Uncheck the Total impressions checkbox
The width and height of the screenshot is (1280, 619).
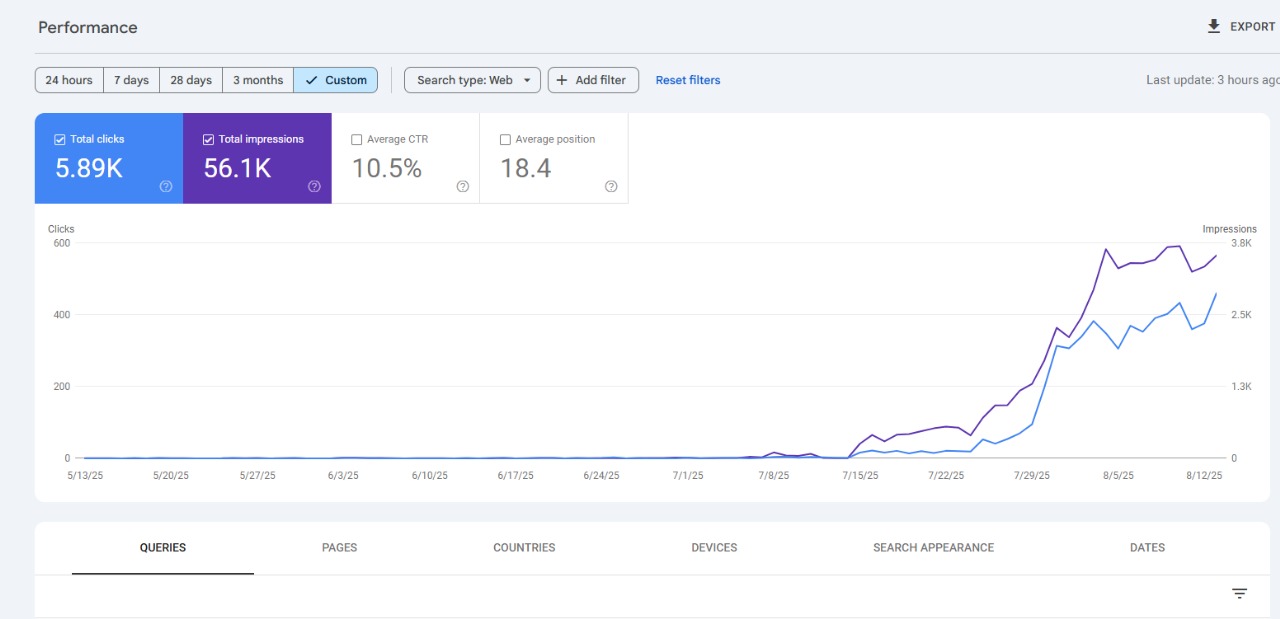click(x=208, y=140)
